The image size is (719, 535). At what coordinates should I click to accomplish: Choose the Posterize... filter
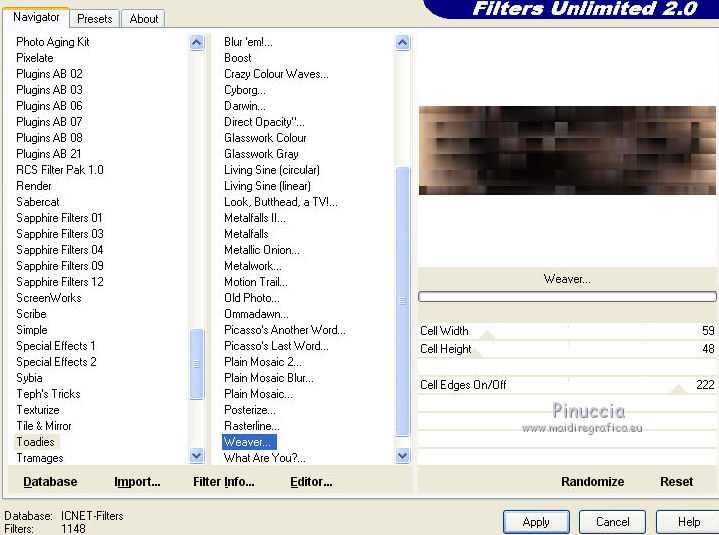point(250,410)
